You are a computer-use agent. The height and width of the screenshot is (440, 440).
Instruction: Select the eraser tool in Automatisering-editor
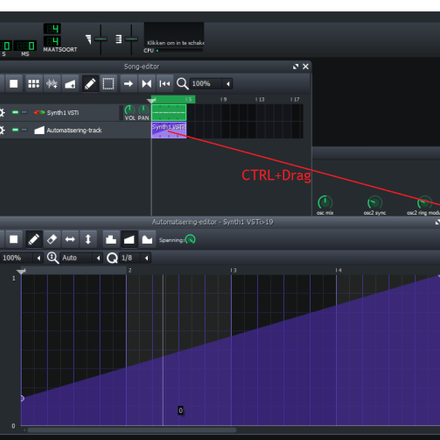point(52,239)
